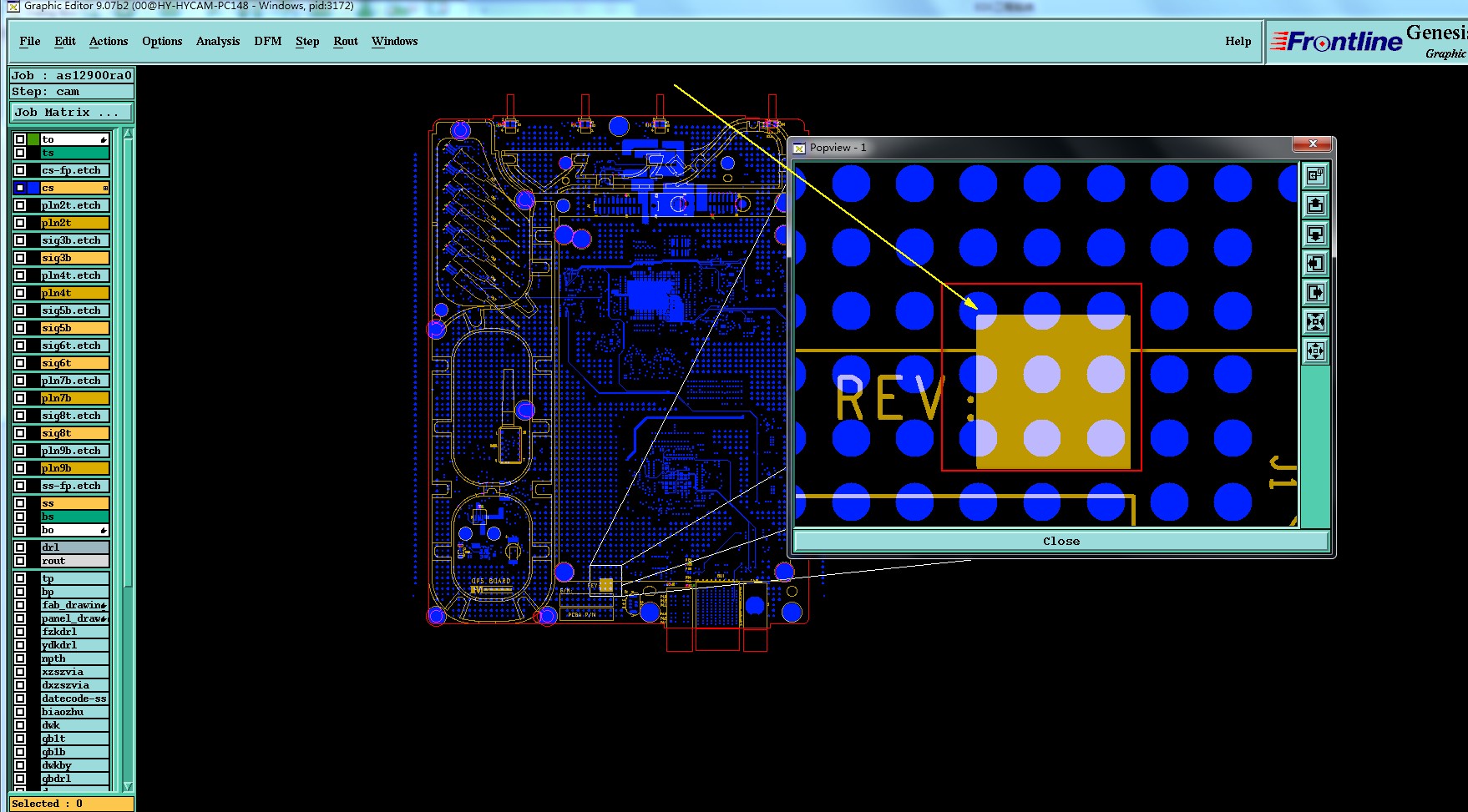
Task: Click the Popview window title icon
Action: click(799, 148)
